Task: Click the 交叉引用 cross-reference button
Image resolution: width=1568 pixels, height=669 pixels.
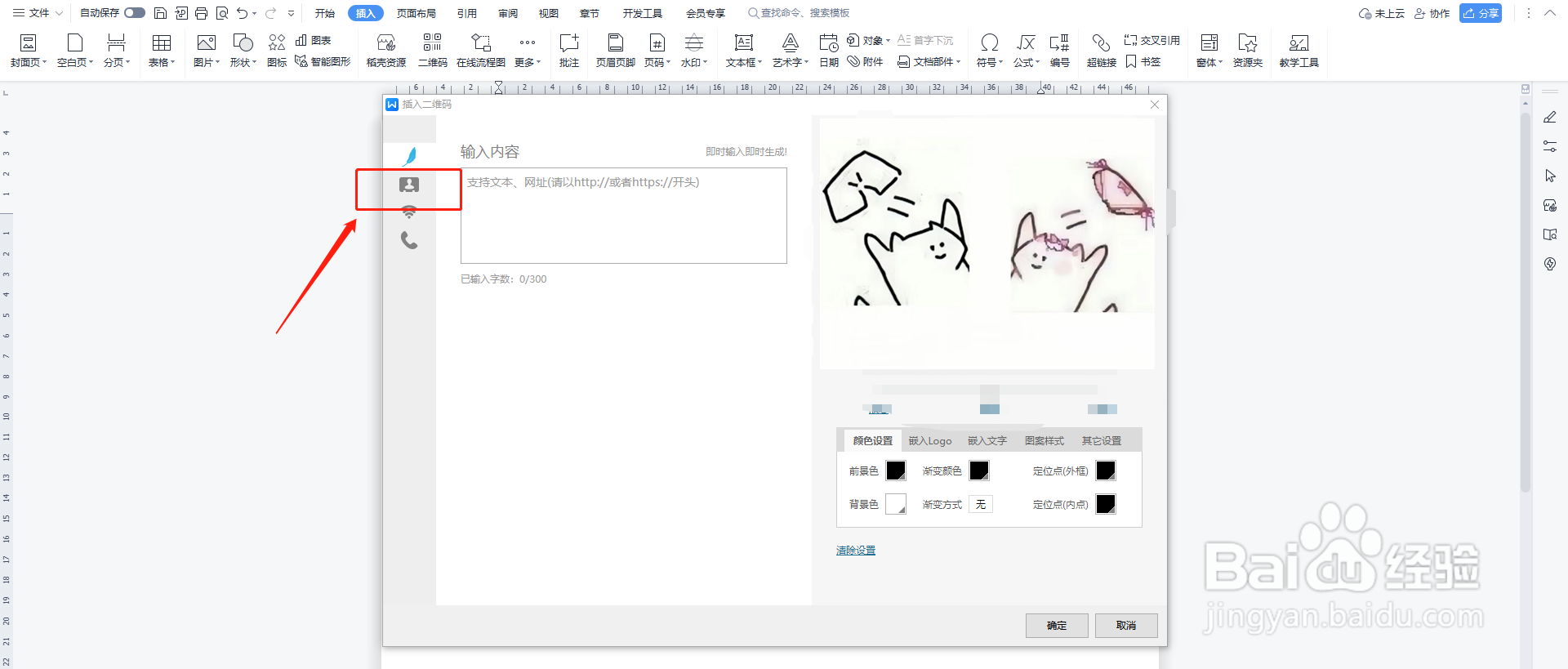Action: 1152,40
